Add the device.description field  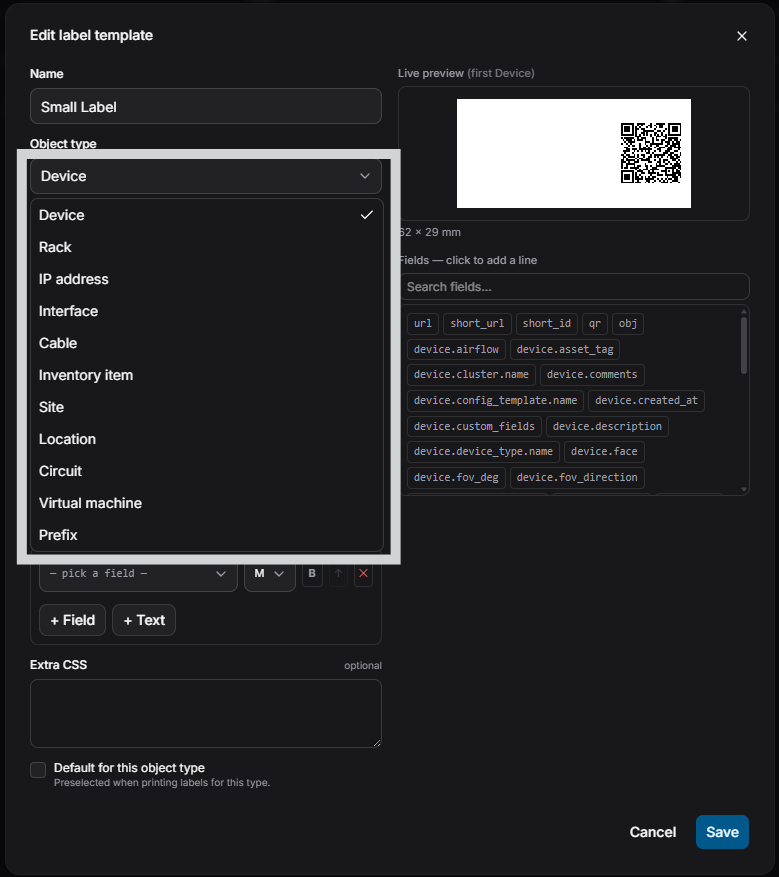pos(607,427)
